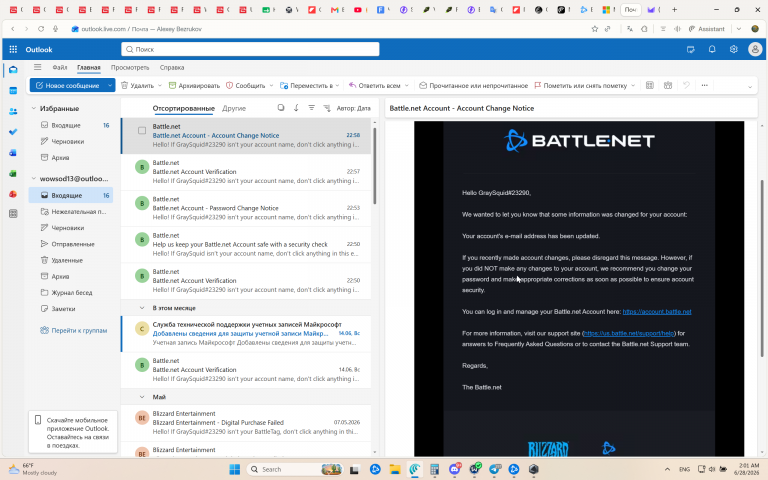Open Telegram from taskbar

click(495, 469)
